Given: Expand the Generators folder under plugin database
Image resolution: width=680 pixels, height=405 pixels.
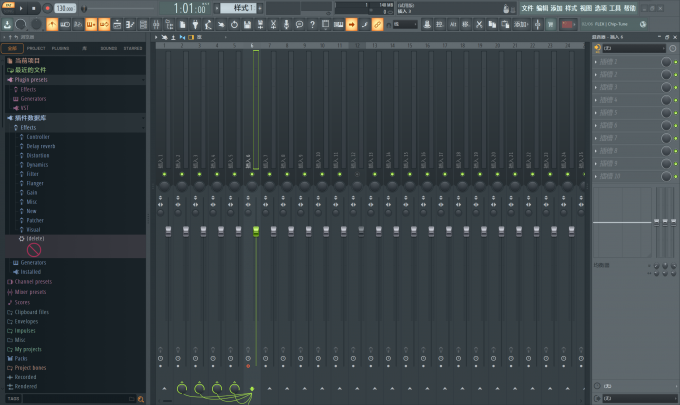Looking at the screenshot, I should pyautogui.click(x=33, y=263).
